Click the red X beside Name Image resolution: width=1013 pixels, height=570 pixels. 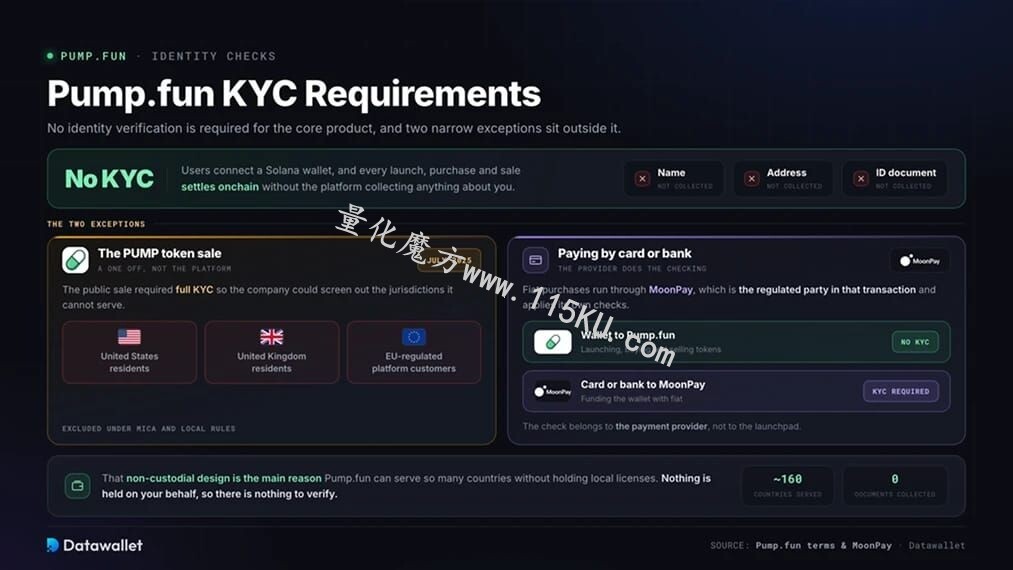click(x=642, y=179)
